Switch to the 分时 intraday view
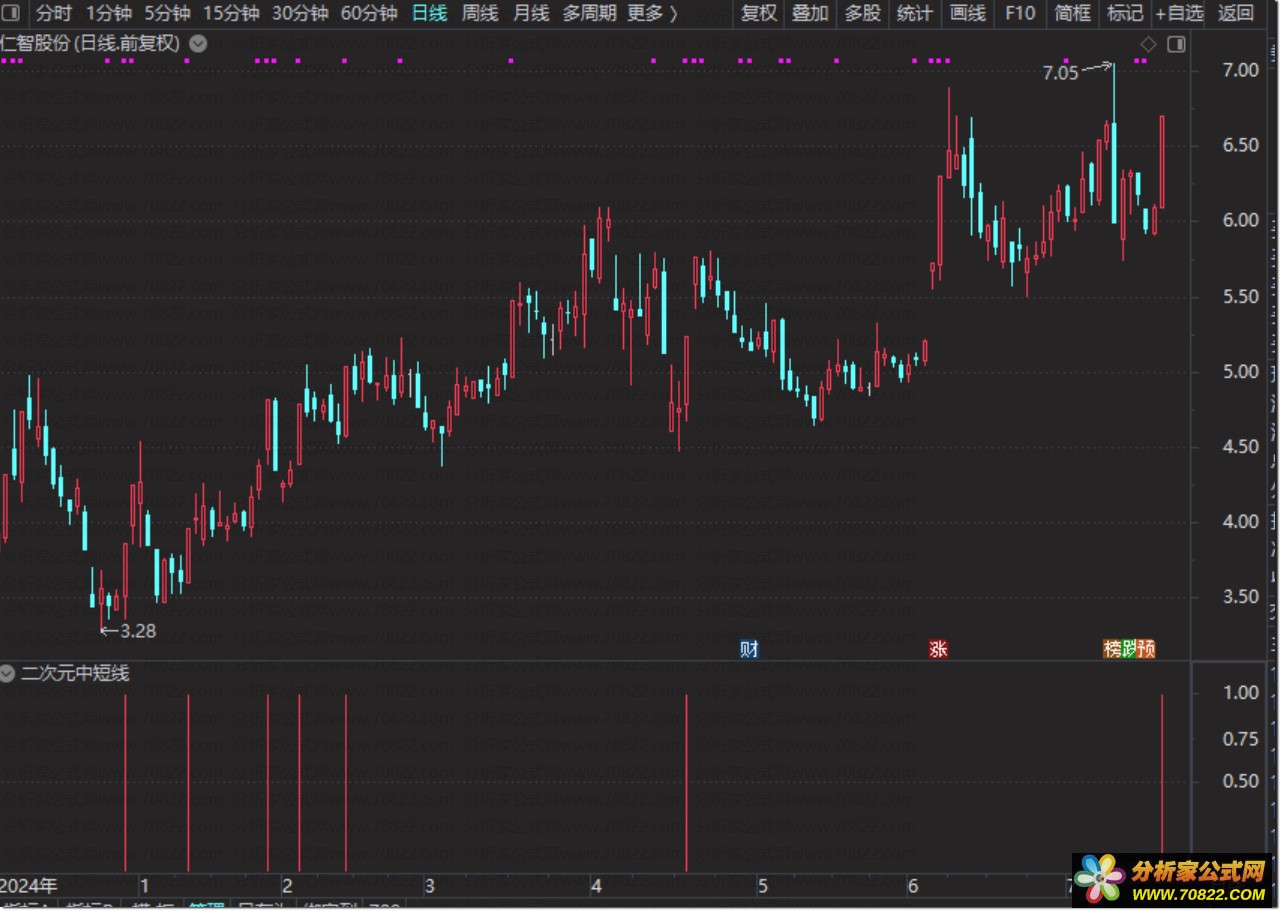The image size is (1282, 911). pos(54,13)
